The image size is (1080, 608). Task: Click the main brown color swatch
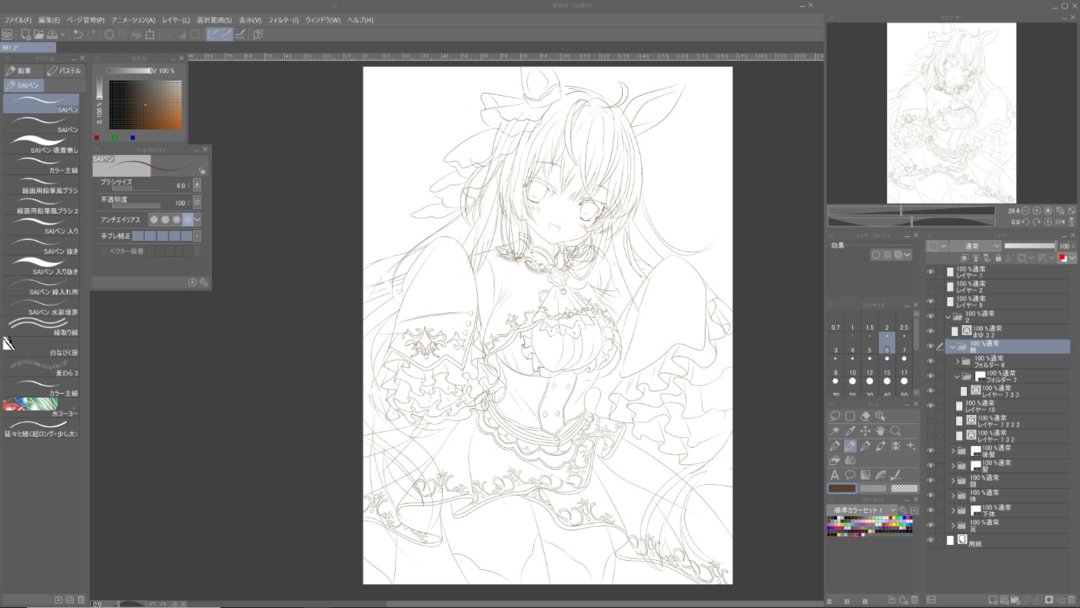click(x=842, y=488)
